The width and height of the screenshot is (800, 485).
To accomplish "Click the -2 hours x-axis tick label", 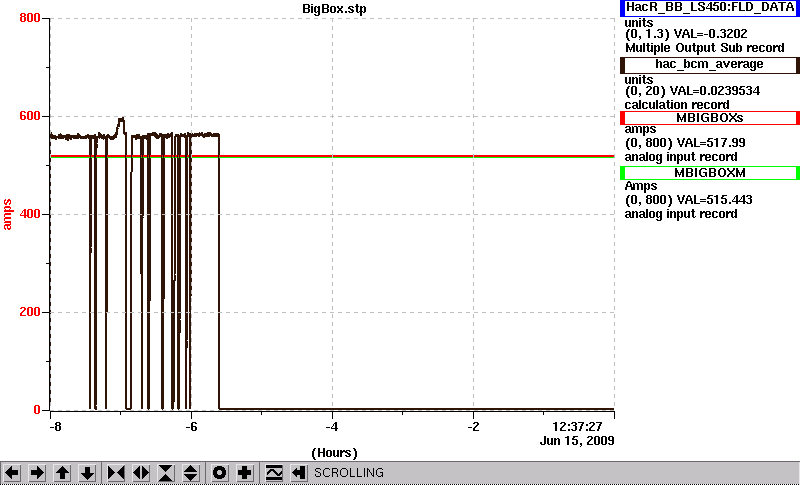I will (473, 426).
